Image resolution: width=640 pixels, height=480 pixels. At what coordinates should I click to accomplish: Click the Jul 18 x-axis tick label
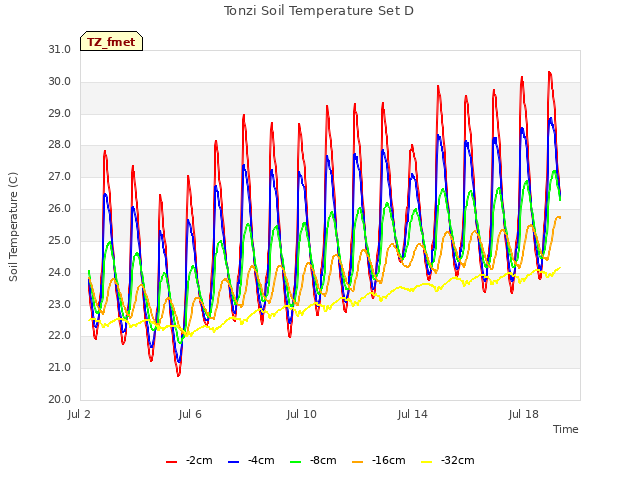[524, 415]
